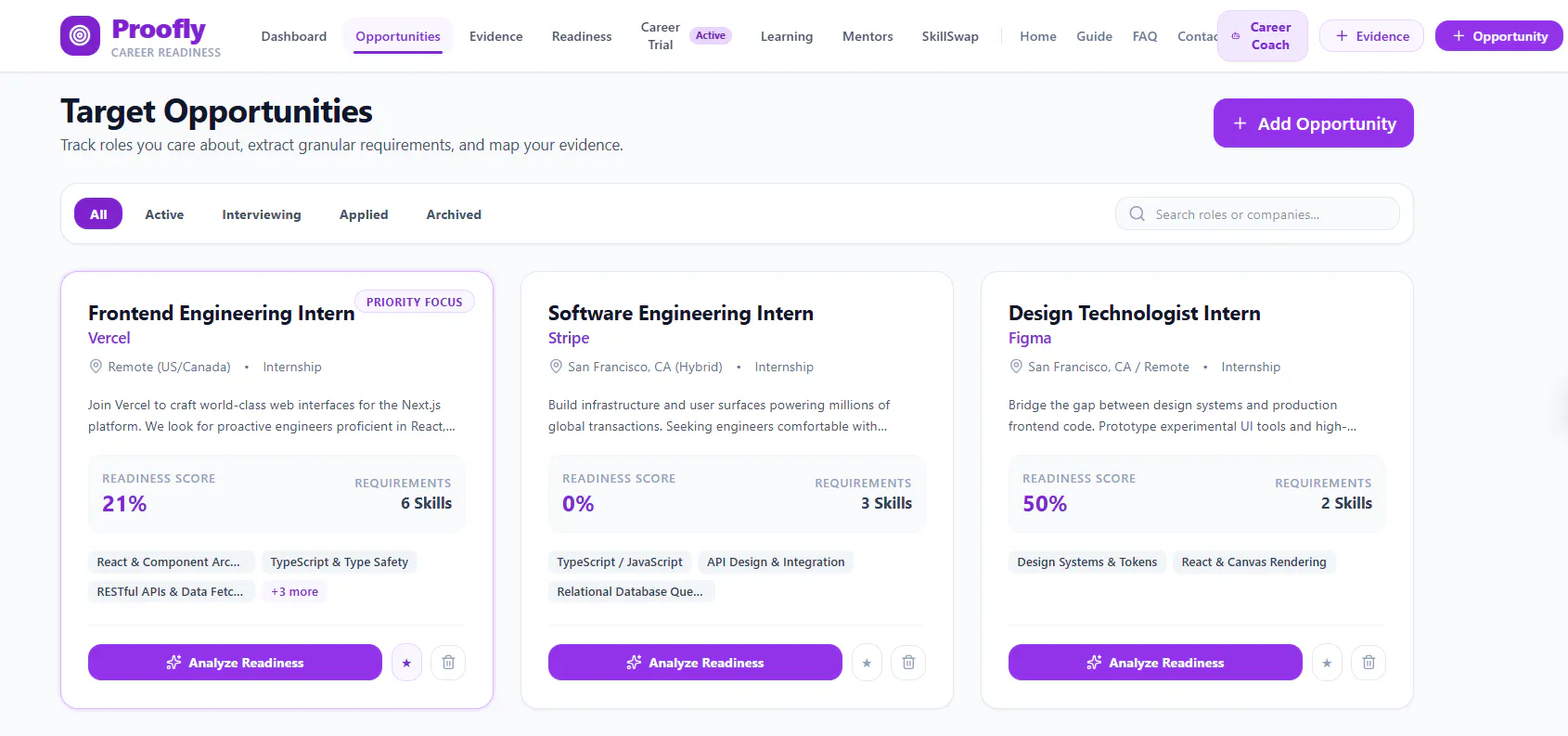Delete the Figma opportunity with trash icon
The width and height of the screenshot is (1568, 736).
[1369, 663]
